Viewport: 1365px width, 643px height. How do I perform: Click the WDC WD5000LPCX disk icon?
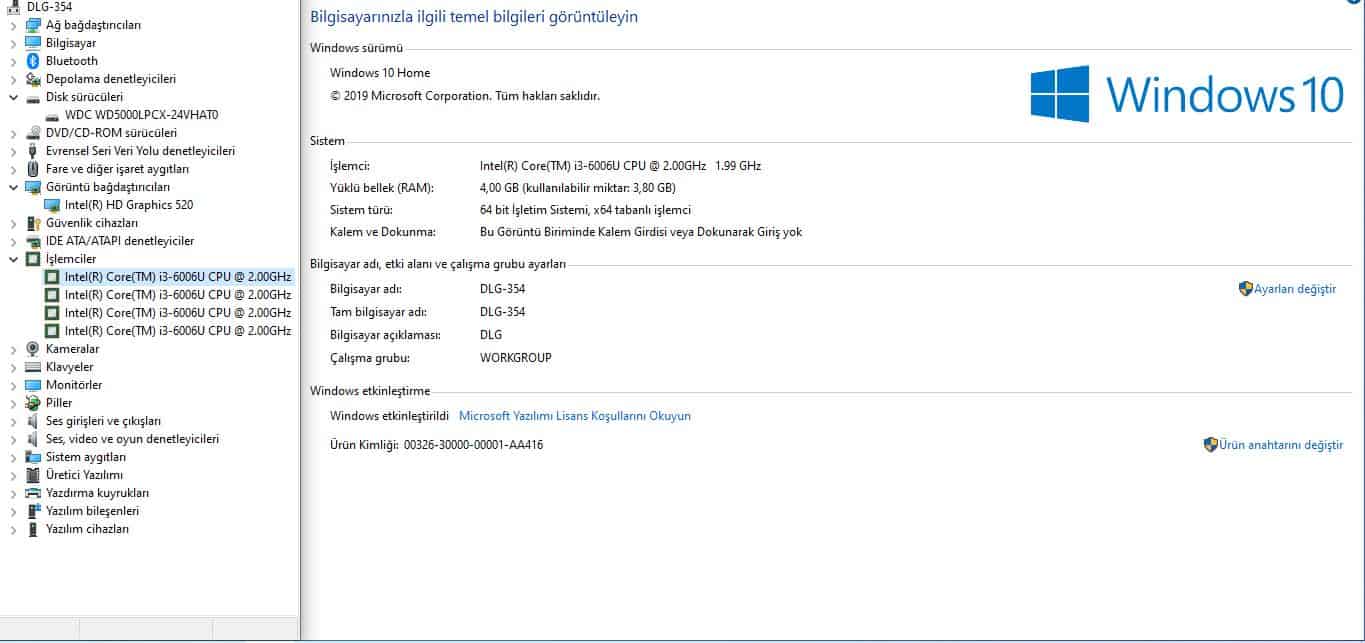tap(52, 115)
